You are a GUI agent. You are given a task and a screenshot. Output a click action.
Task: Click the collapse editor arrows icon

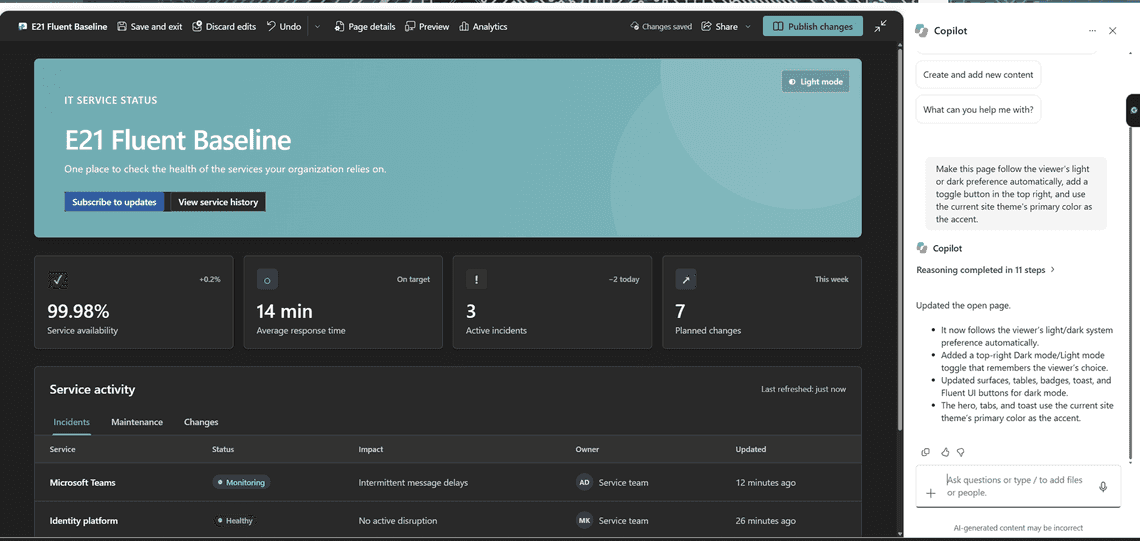[x=880, y=26]
